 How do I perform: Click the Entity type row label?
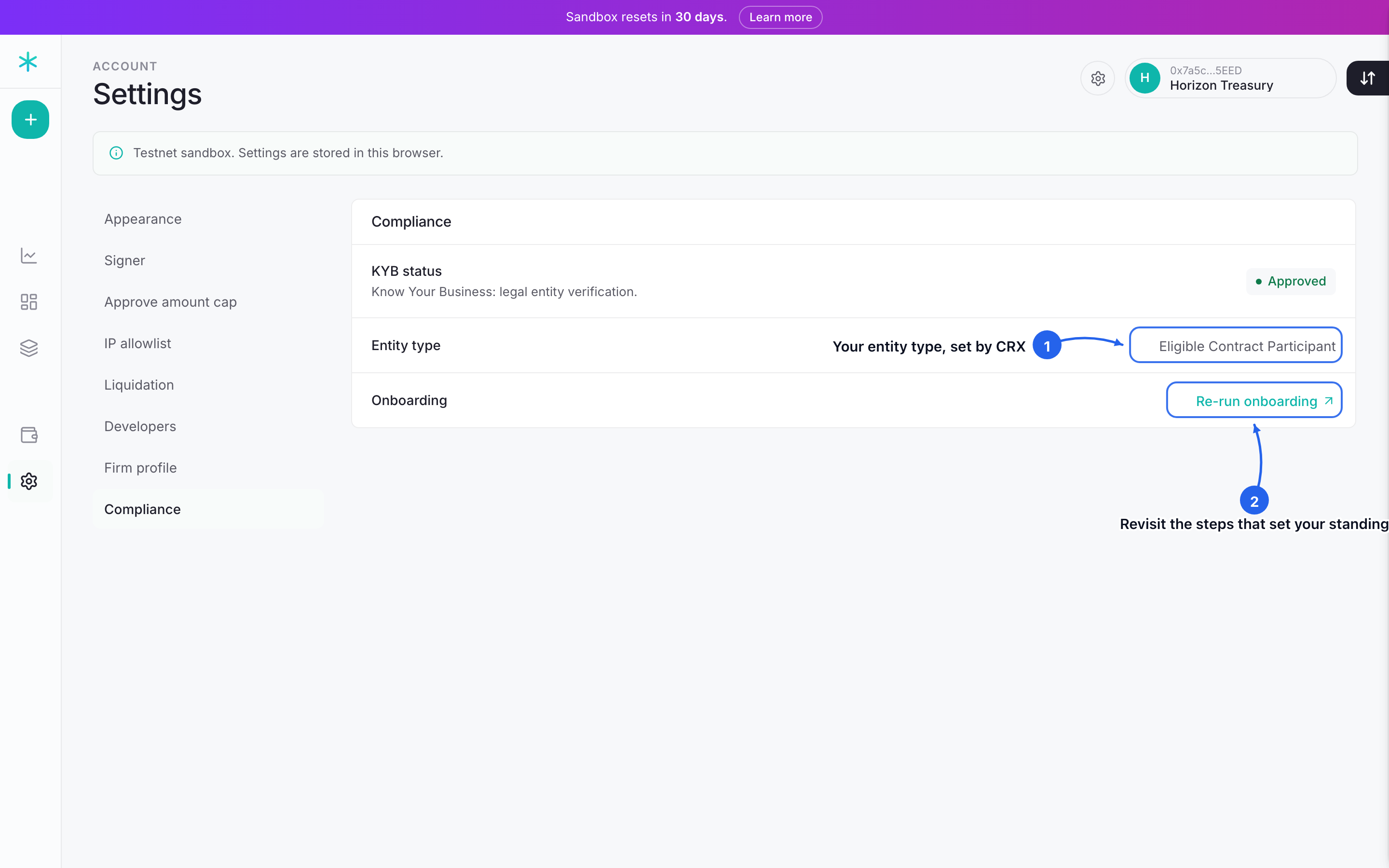point(406,346)
